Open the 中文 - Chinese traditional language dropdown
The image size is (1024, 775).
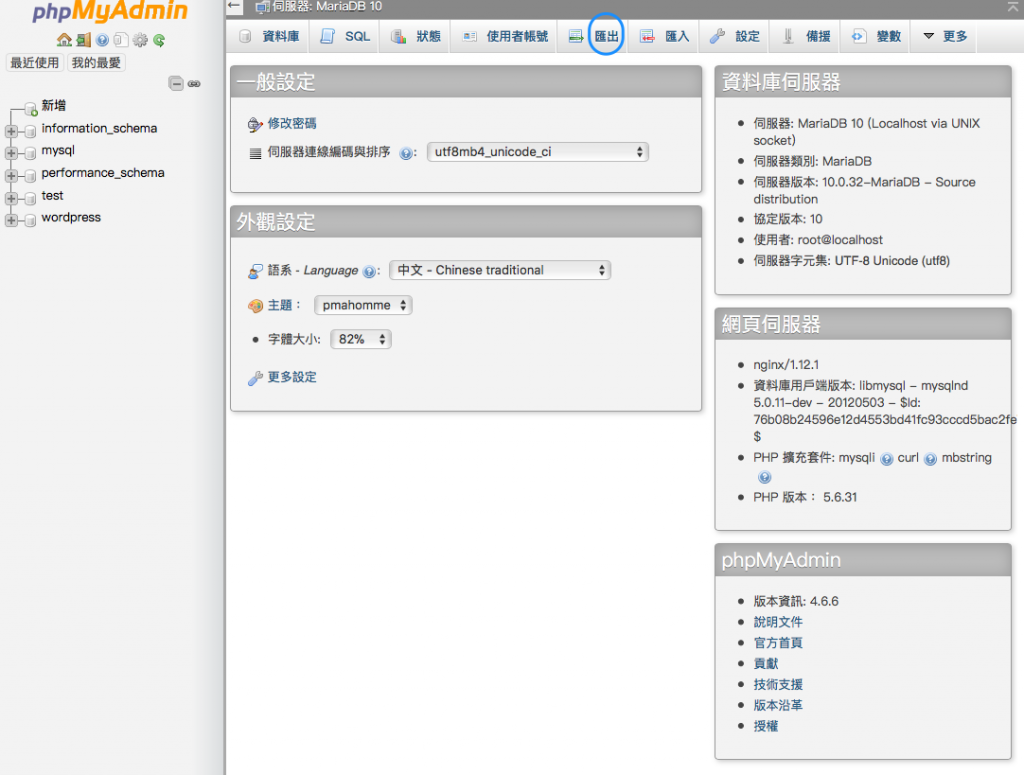tap(500, 270)
